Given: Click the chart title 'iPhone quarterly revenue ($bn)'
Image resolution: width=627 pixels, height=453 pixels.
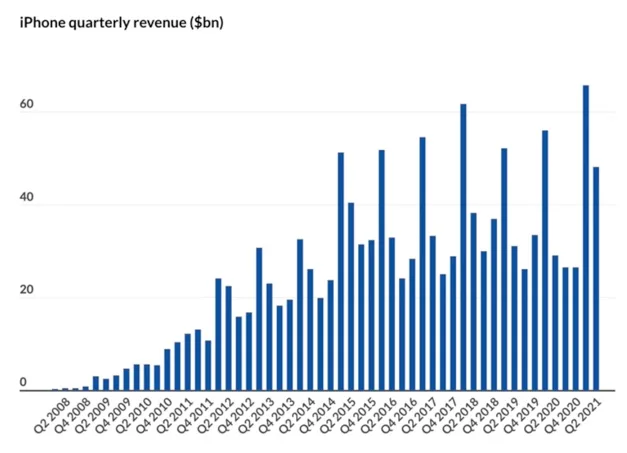Looking at the screenshot, I should 122,22.
